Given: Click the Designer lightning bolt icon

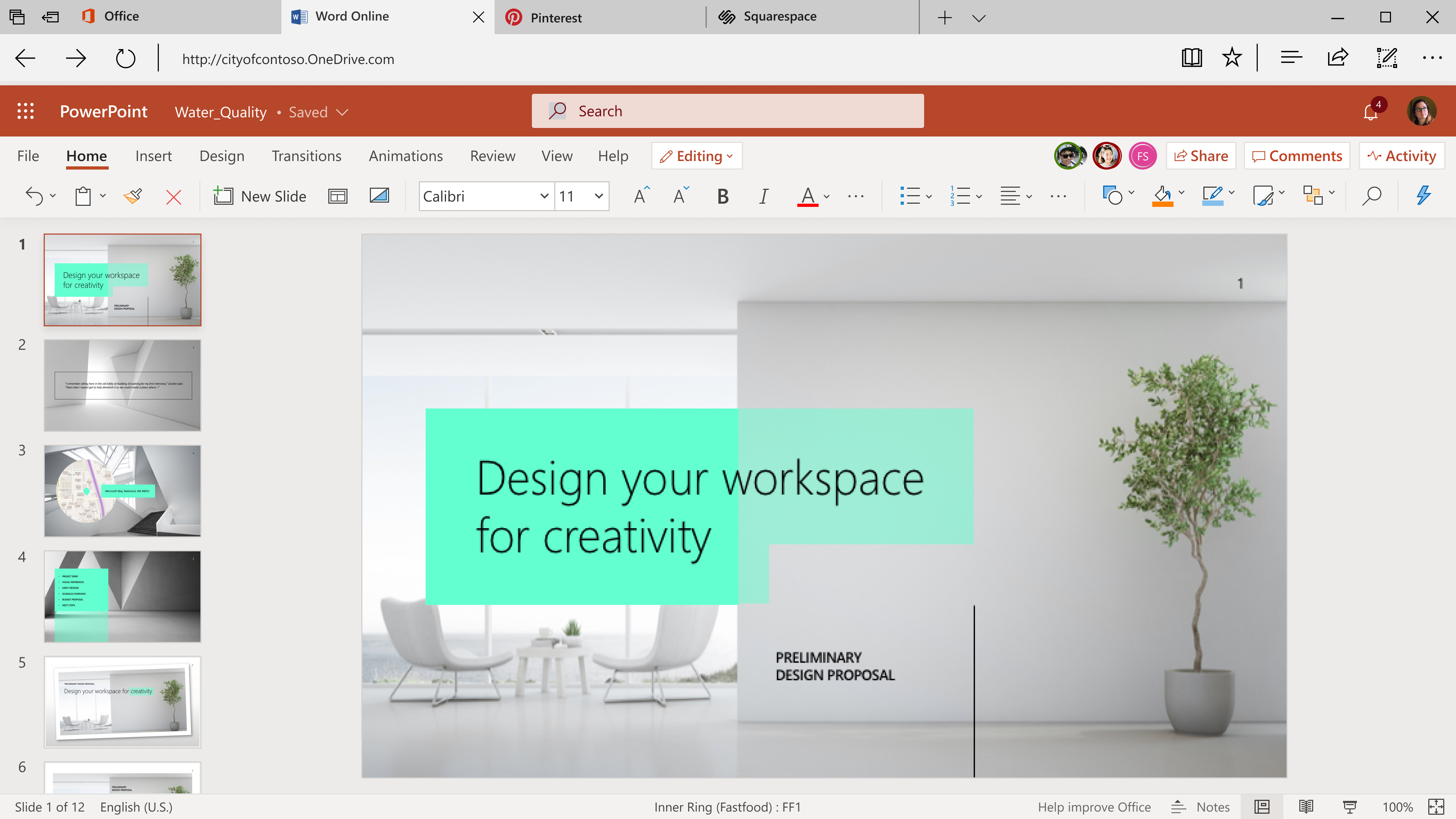Looking at the screenshot, I should pos(1423,196).
